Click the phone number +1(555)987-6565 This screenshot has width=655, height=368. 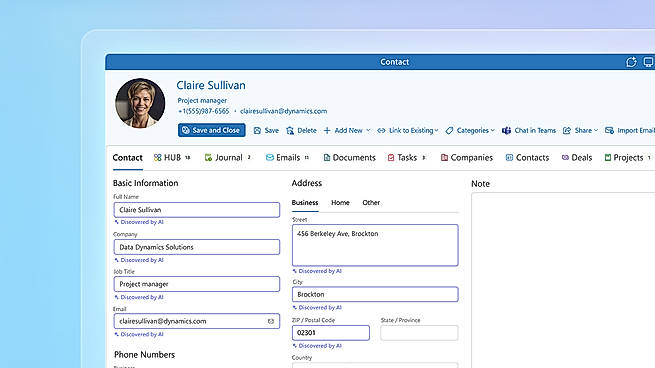click(203, 111)
